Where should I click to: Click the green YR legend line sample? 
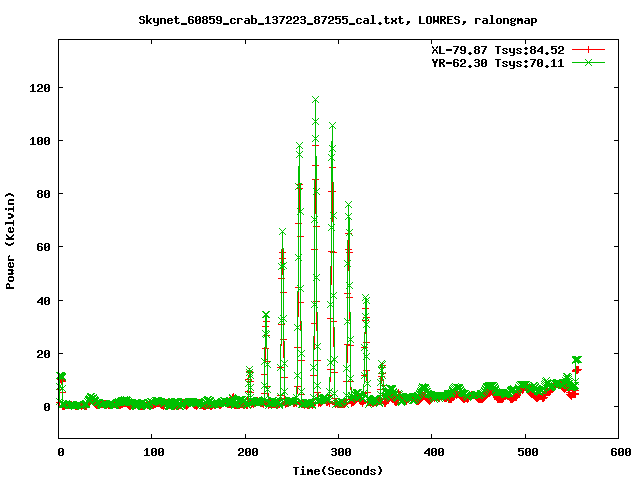point(588,62)
